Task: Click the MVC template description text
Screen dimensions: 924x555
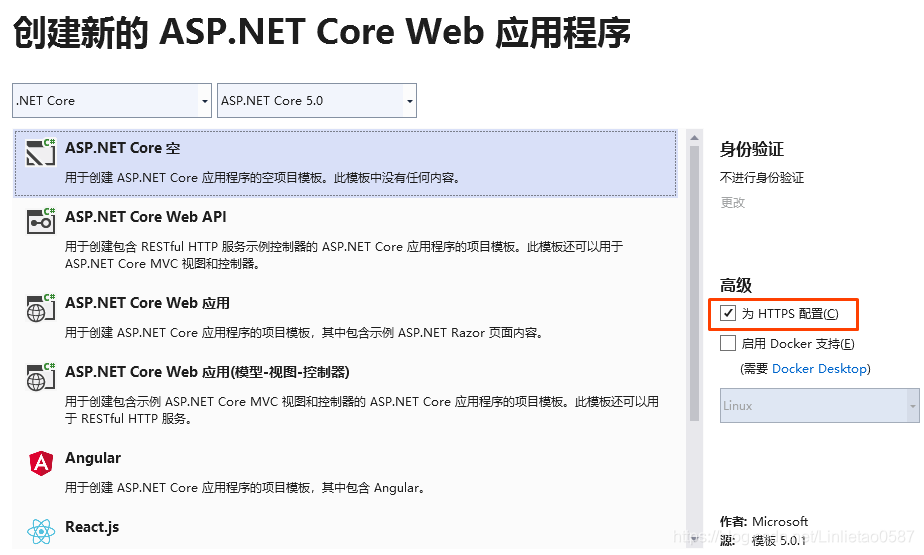Action: [x=362, y=410]
